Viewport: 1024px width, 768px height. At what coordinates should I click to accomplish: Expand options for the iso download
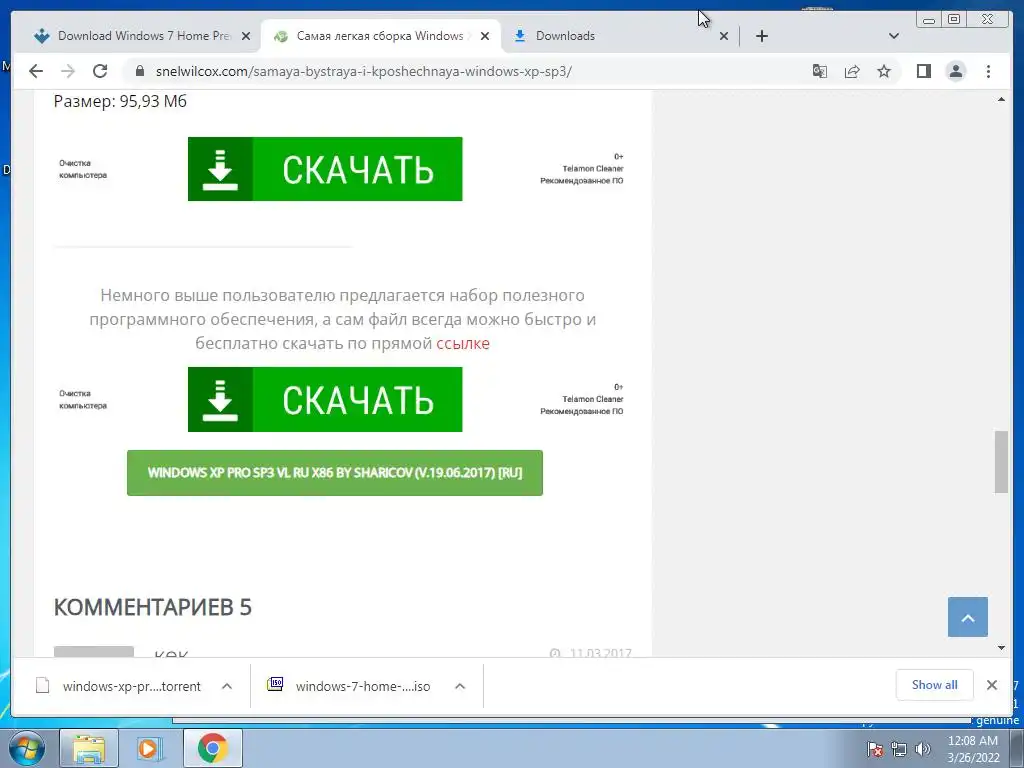[460, 686]
